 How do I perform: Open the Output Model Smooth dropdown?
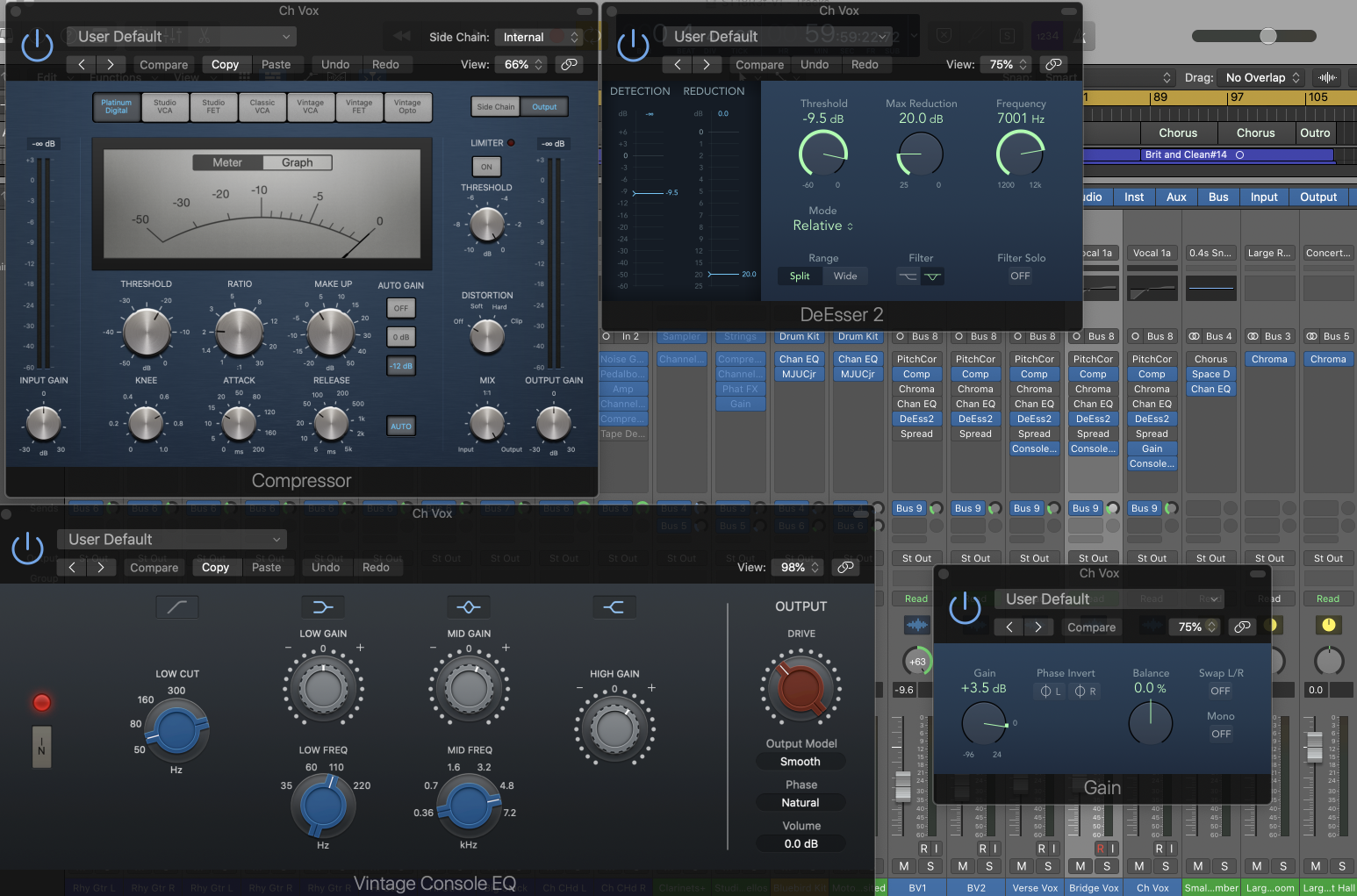[801, 762]
